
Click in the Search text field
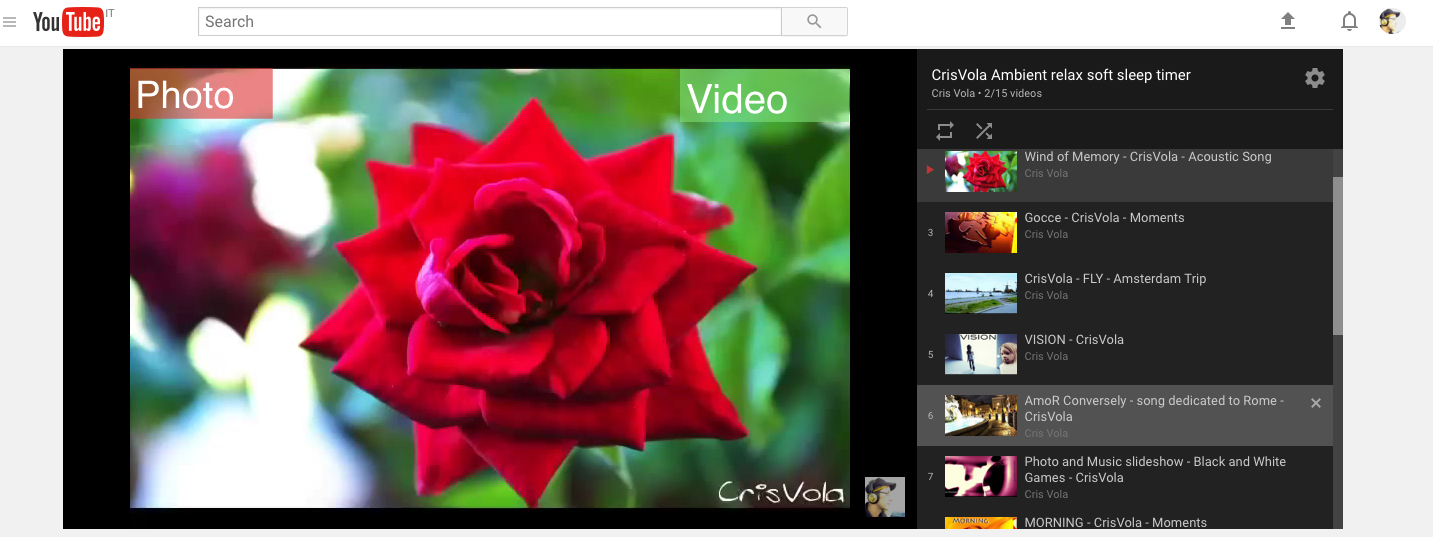pyautogui.click(x=488, y=22)
